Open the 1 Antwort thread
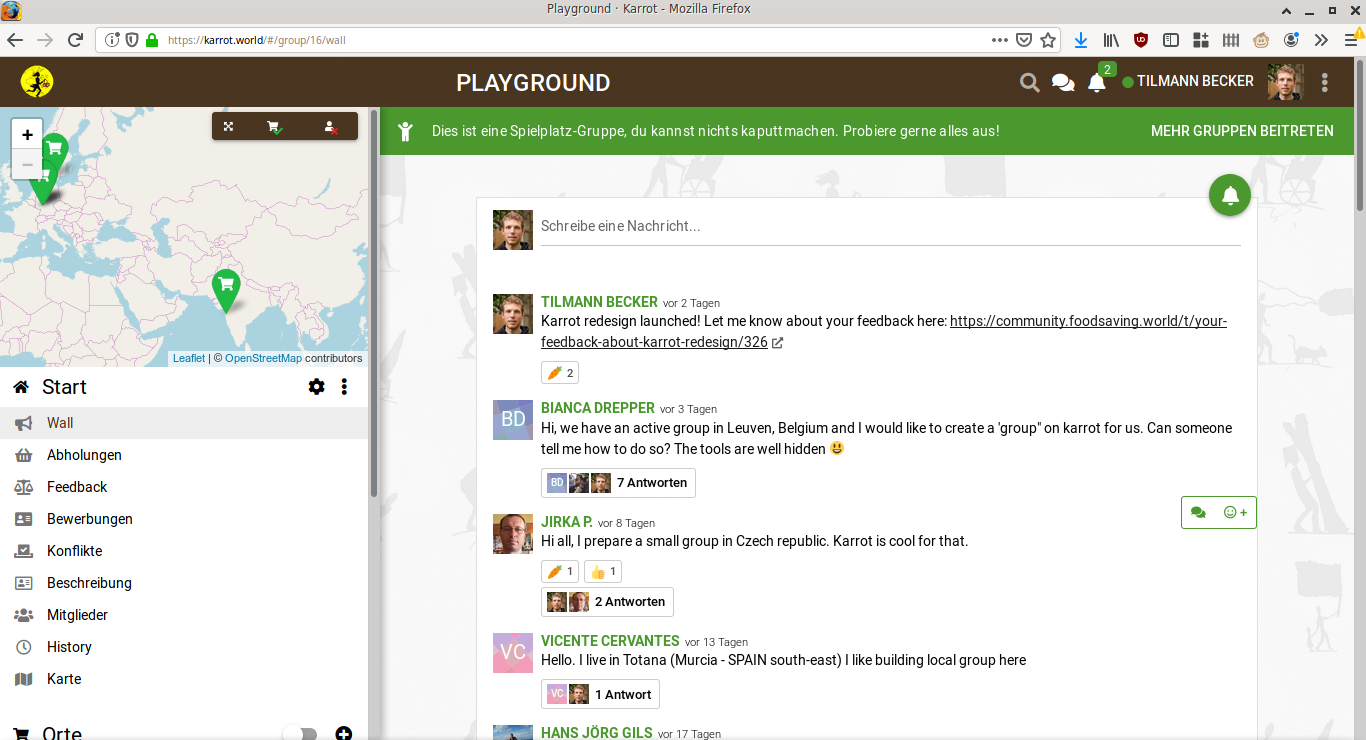The image size is (1366, 740). tap(600, 694)
